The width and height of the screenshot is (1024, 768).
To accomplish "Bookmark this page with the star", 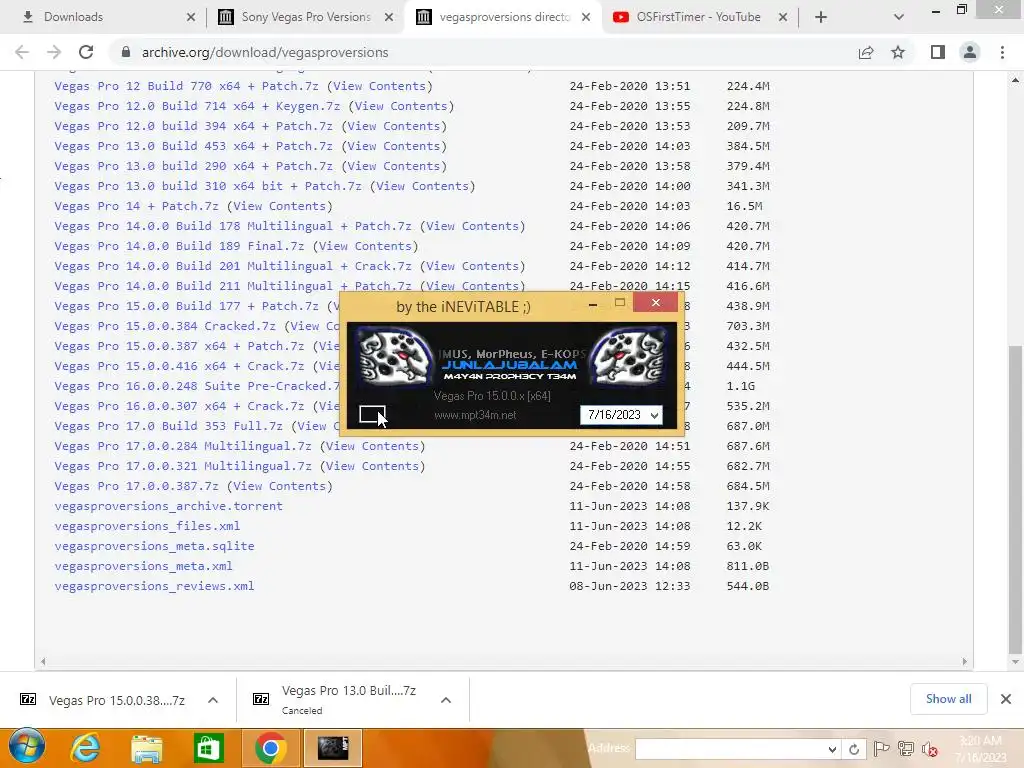I will 898,52.
